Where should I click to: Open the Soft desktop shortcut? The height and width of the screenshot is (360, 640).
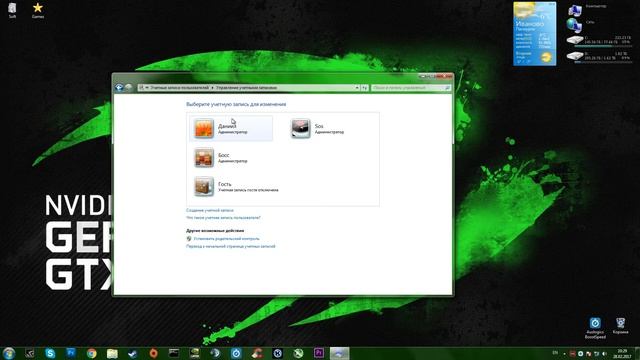click(x=12, y=11)
